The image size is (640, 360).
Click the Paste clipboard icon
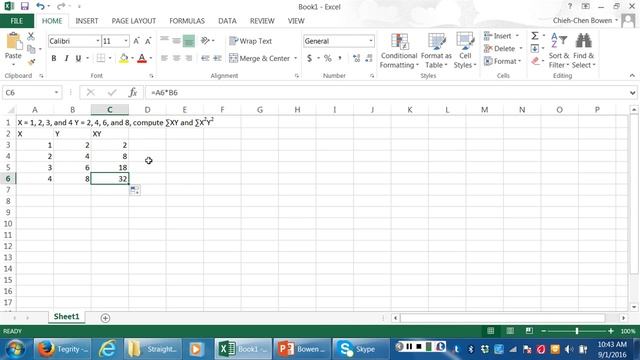coord(13,41)
